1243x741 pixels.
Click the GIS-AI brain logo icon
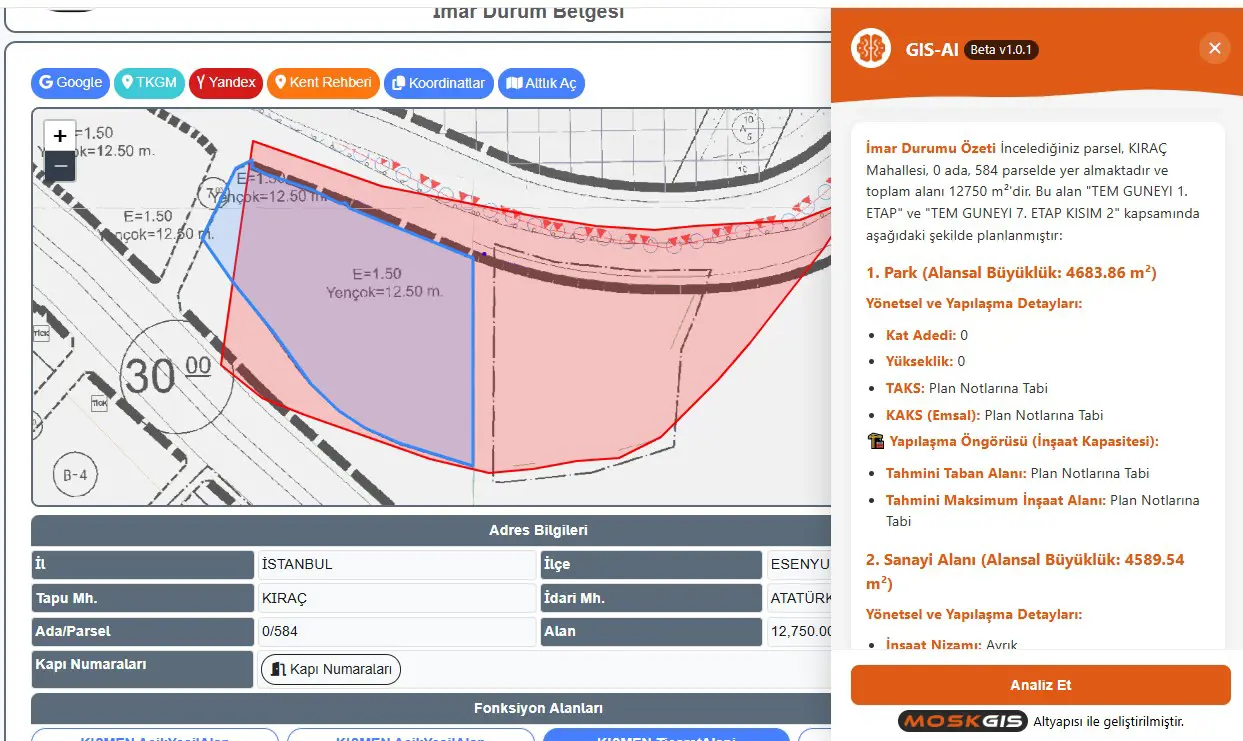pos(871,48)
